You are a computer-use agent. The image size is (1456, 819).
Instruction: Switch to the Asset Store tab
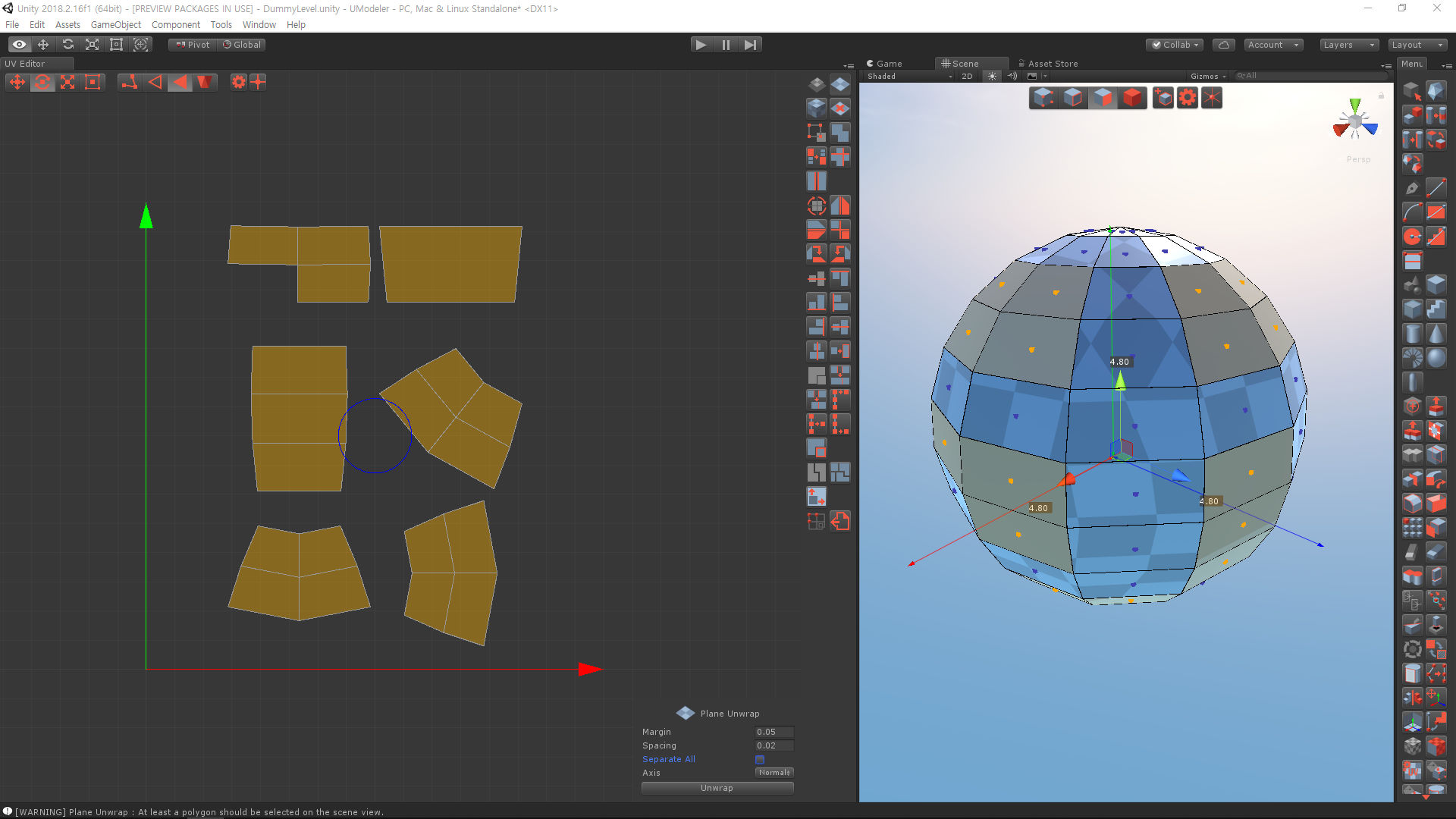click(x=1053, y=62)
